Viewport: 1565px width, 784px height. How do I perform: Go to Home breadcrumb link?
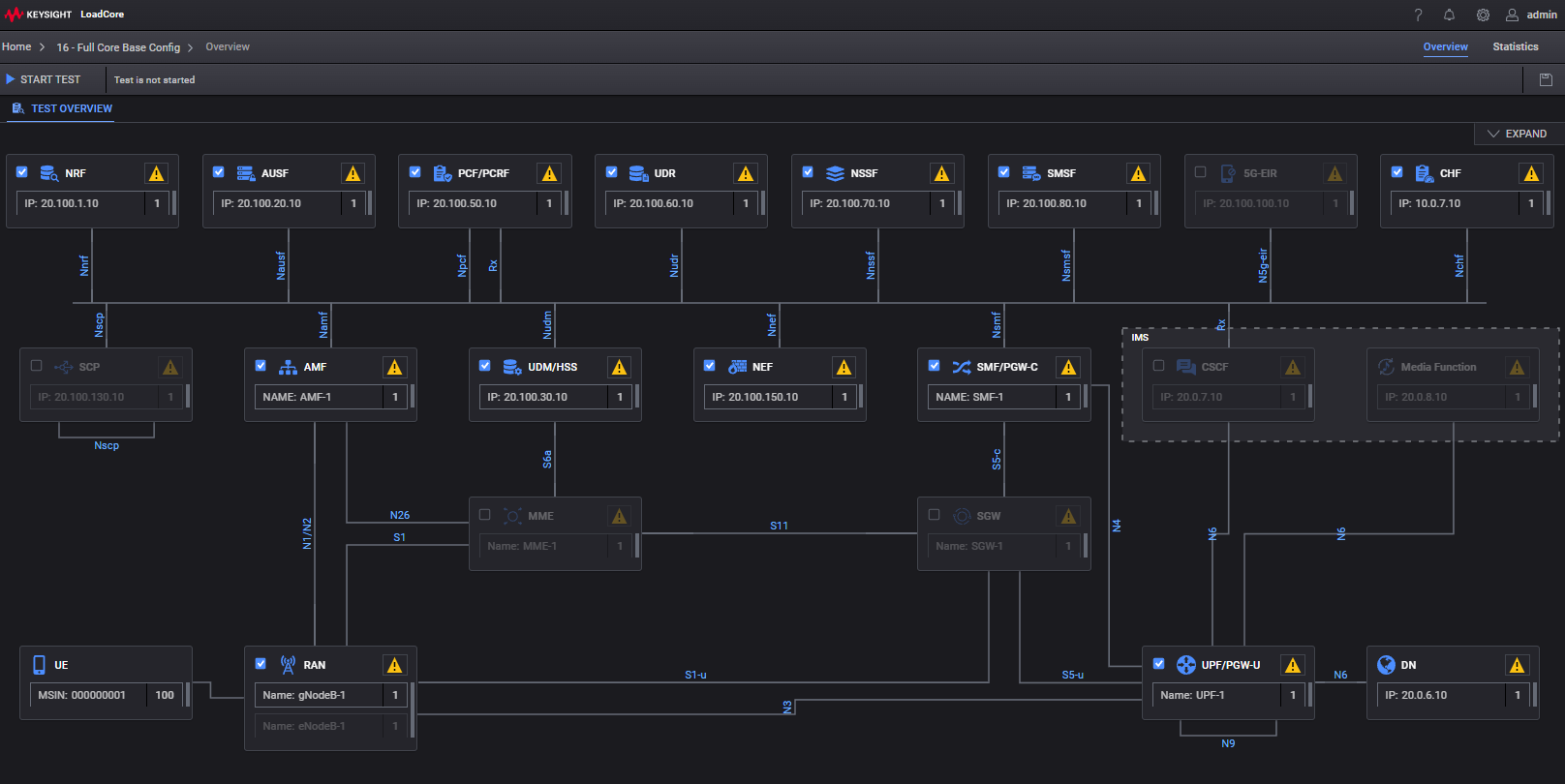click(x=16, y=46)
